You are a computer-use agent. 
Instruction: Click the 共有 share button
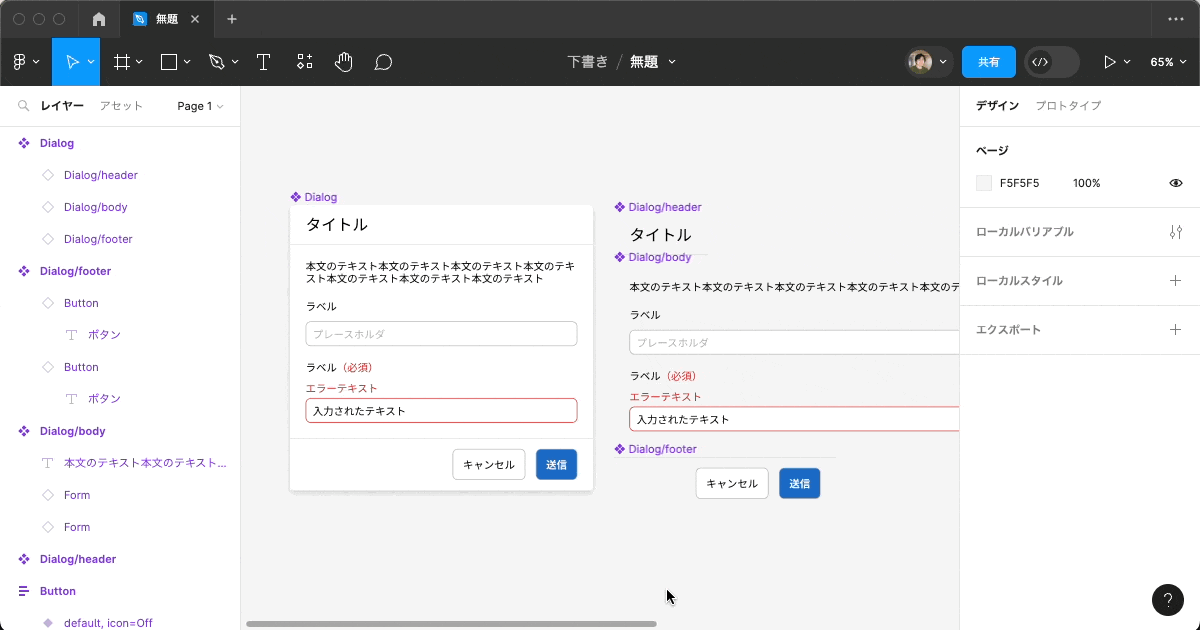click(x=988, y=61)
